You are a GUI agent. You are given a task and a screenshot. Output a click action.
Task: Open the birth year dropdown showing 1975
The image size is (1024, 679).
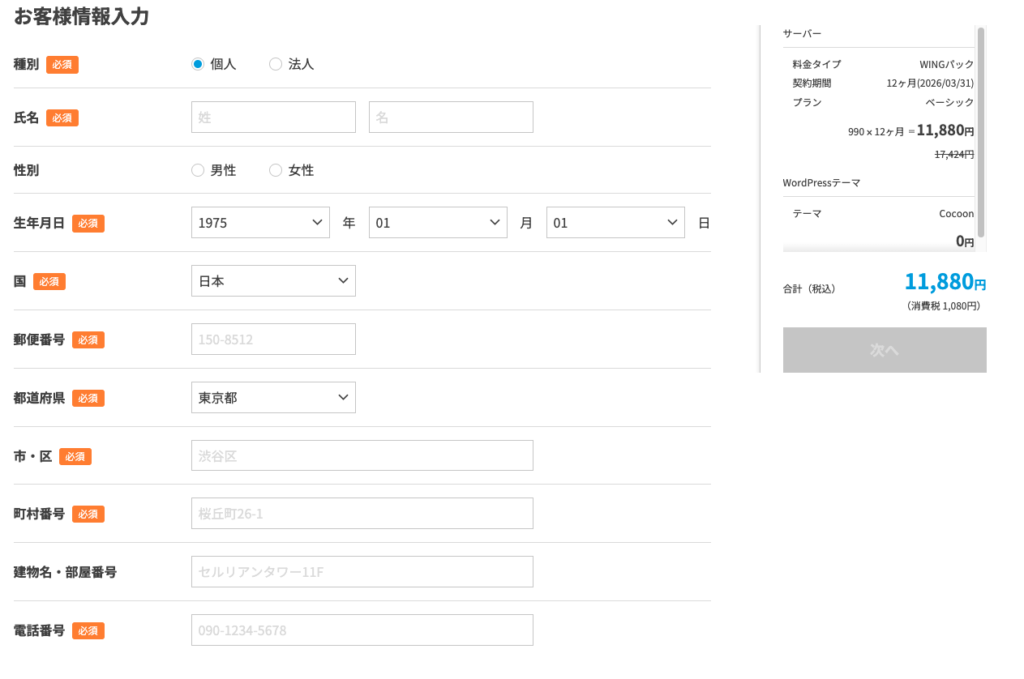coord(260,223)
